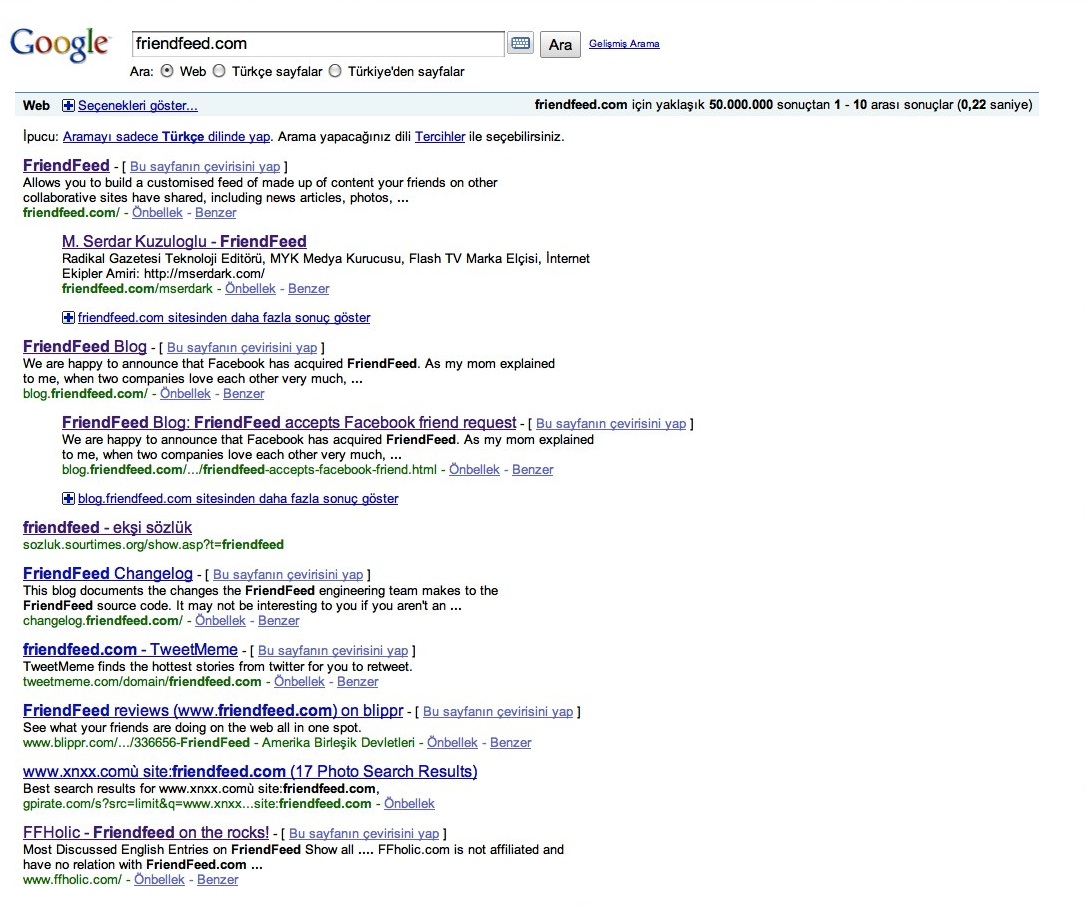Open Benzer for friendfeed.com/ result
Viewport: 1086px width, 906px height.
[x=215, y=213]
